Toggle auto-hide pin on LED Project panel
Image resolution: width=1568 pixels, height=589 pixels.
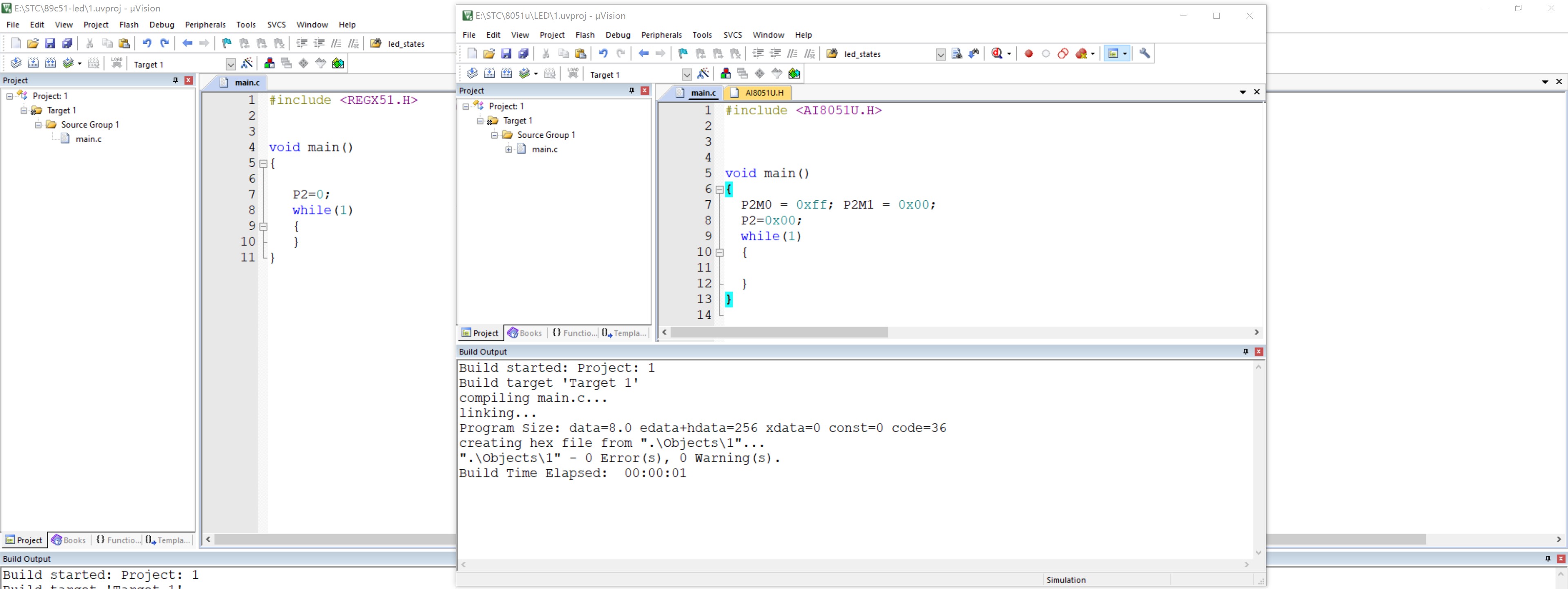(632, 91)
